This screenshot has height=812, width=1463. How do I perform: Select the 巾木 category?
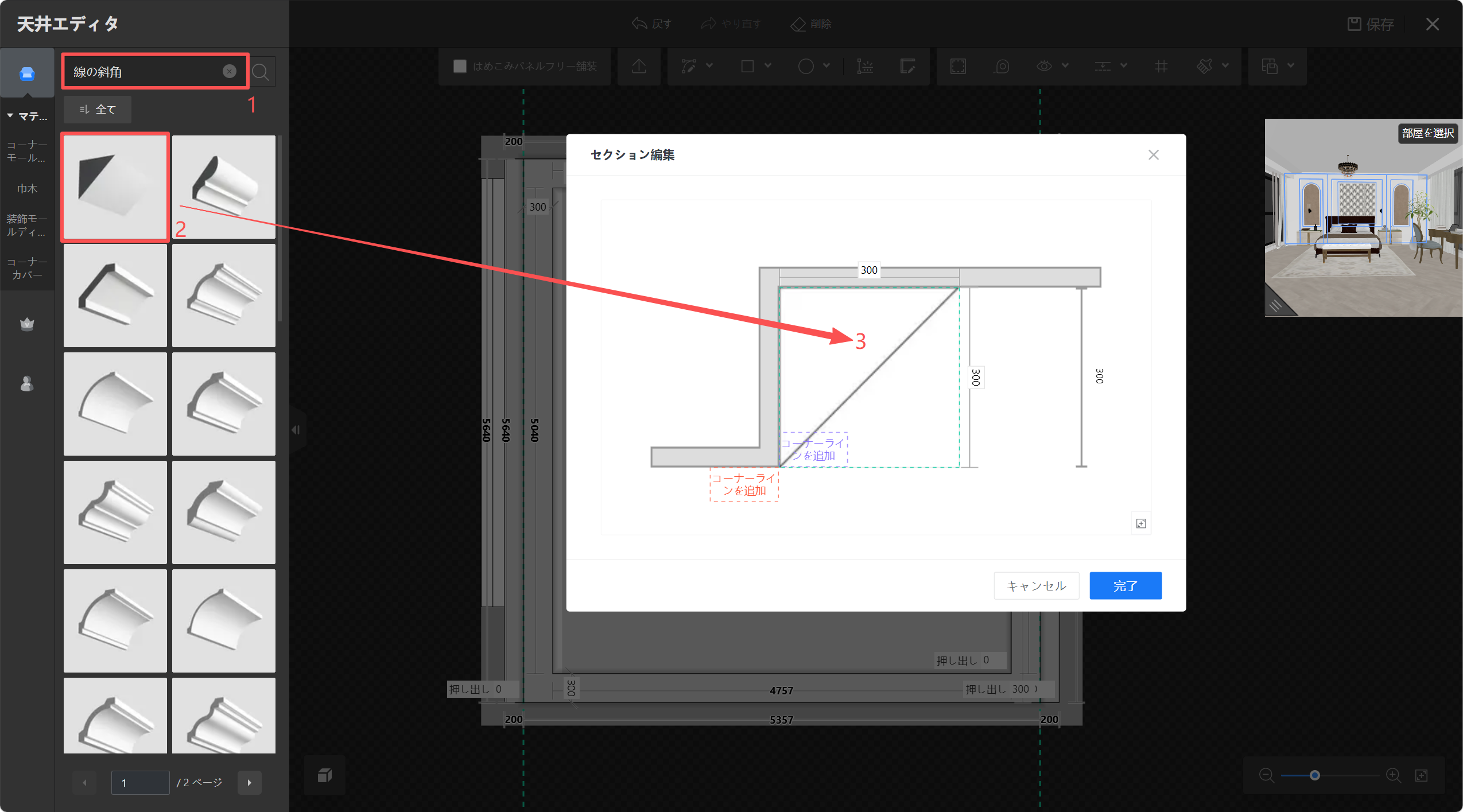pyautogui.click(x=27, y=189)
